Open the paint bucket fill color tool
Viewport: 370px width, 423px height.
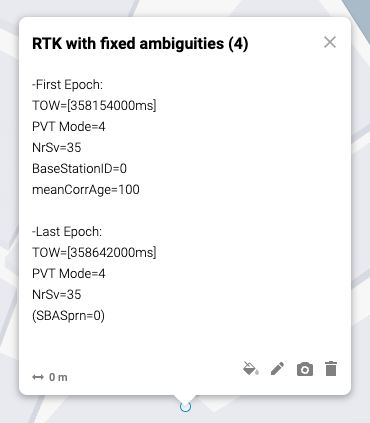pos(251,369)
